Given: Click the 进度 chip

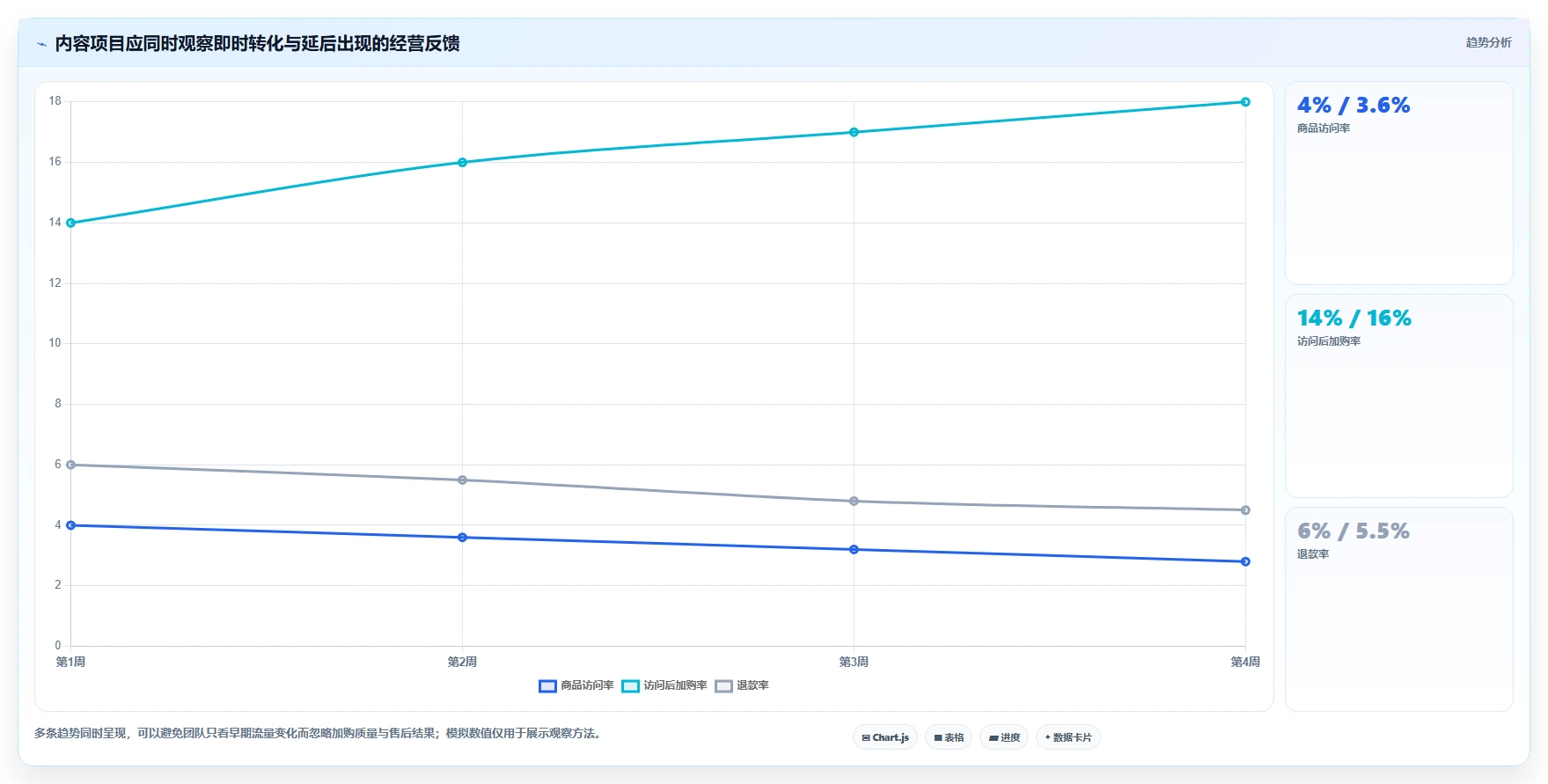Looking at the screenshot, I should click(x=1004, y=737).
